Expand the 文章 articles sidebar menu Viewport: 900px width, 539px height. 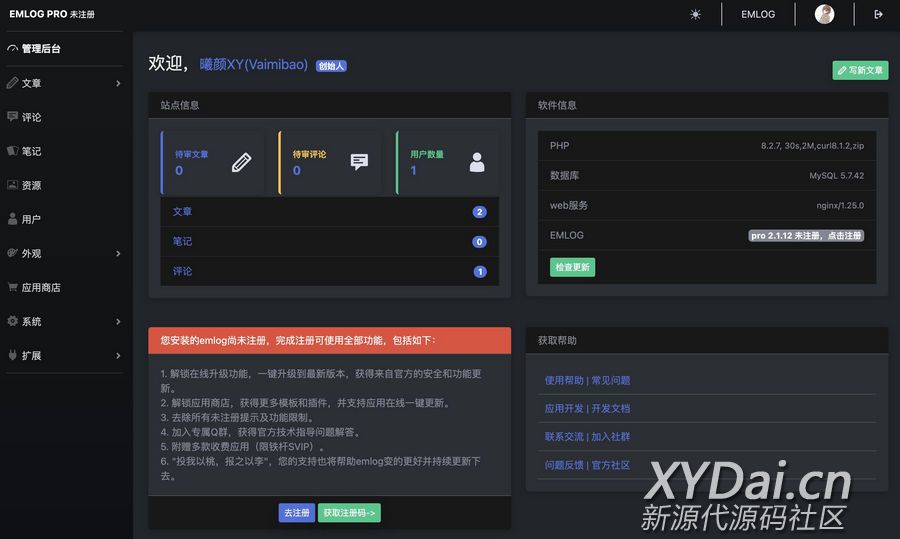pos(64,83)
